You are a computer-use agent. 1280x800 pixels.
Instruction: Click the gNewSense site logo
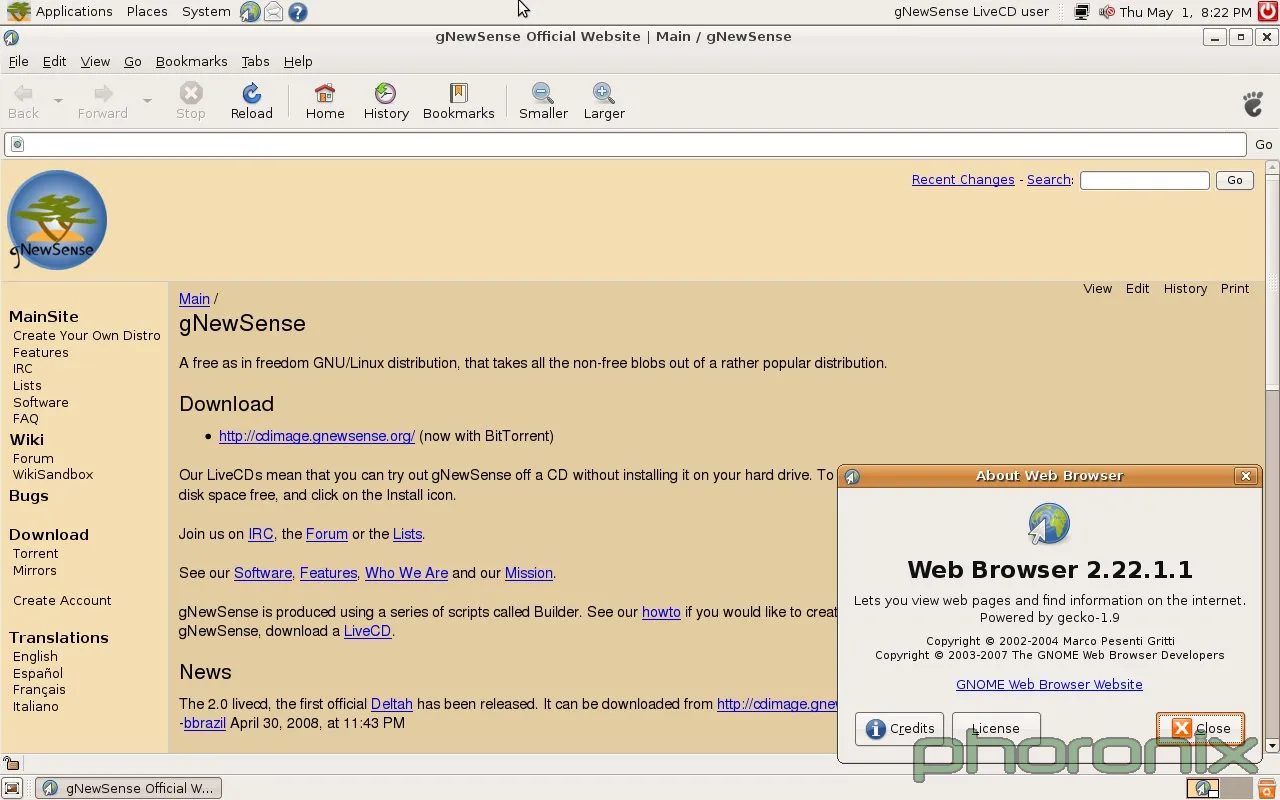[56, 220]
